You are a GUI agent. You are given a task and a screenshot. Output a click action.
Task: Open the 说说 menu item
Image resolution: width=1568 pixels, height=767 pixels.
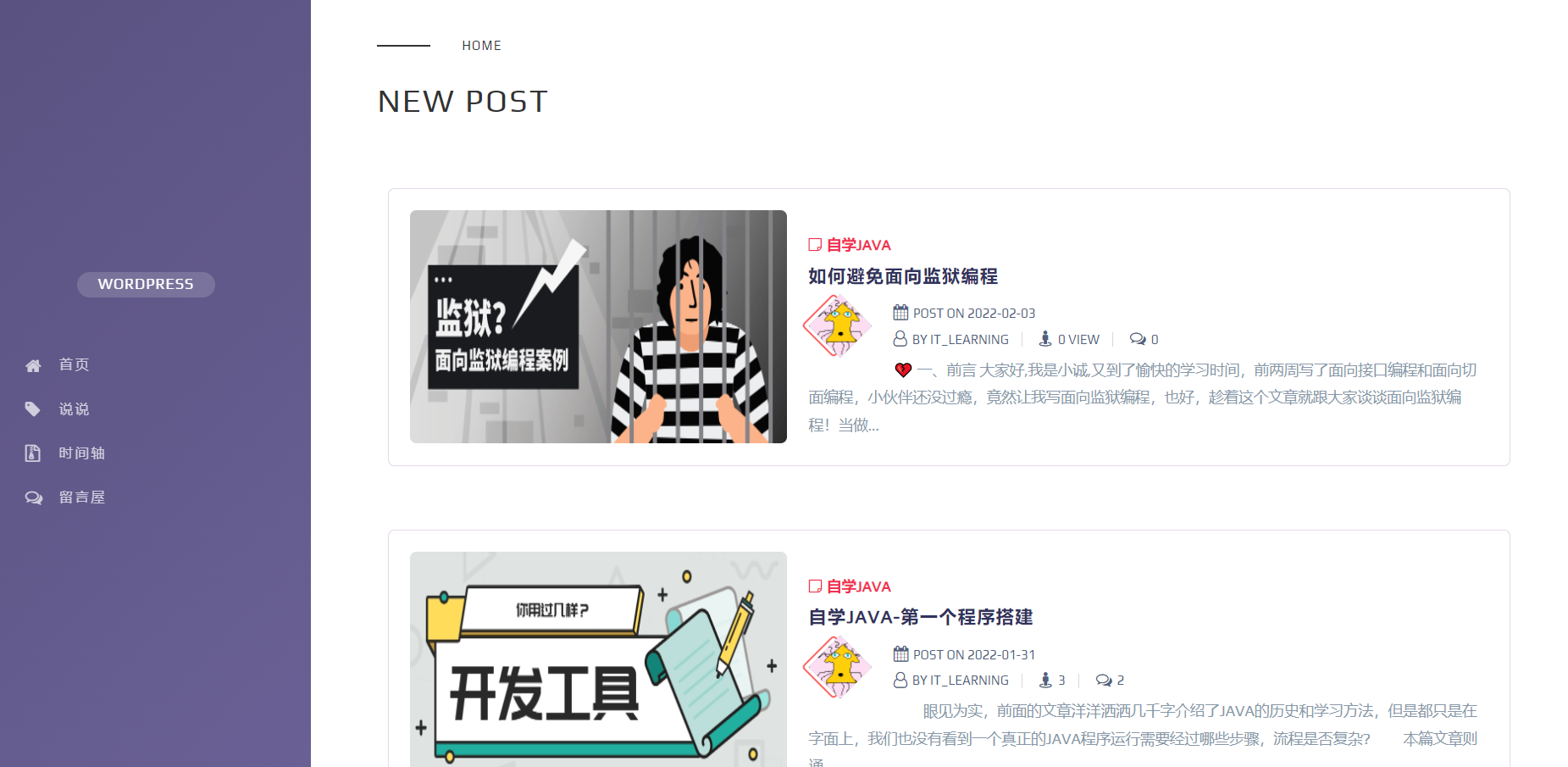(x=74, y=409)
